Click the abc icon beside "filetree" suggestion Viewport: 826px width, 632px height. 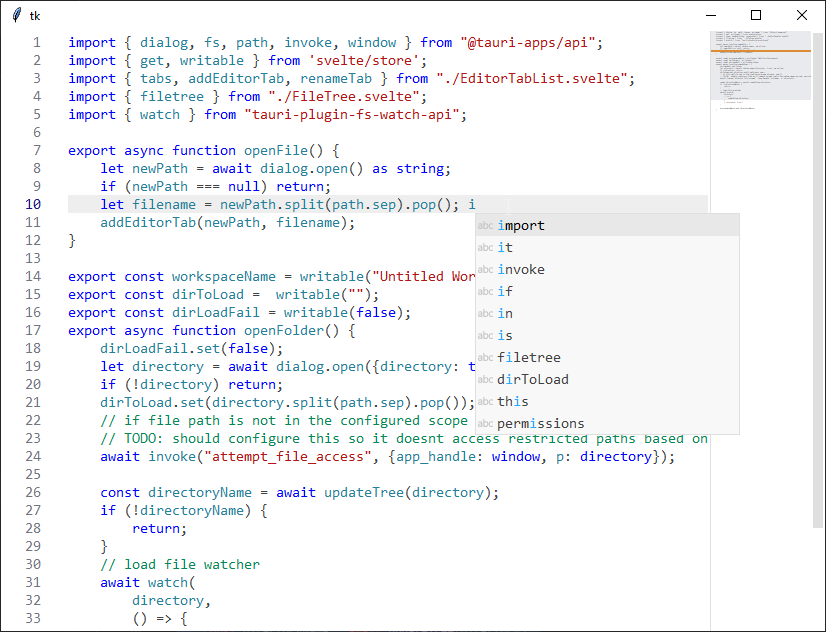484,357
